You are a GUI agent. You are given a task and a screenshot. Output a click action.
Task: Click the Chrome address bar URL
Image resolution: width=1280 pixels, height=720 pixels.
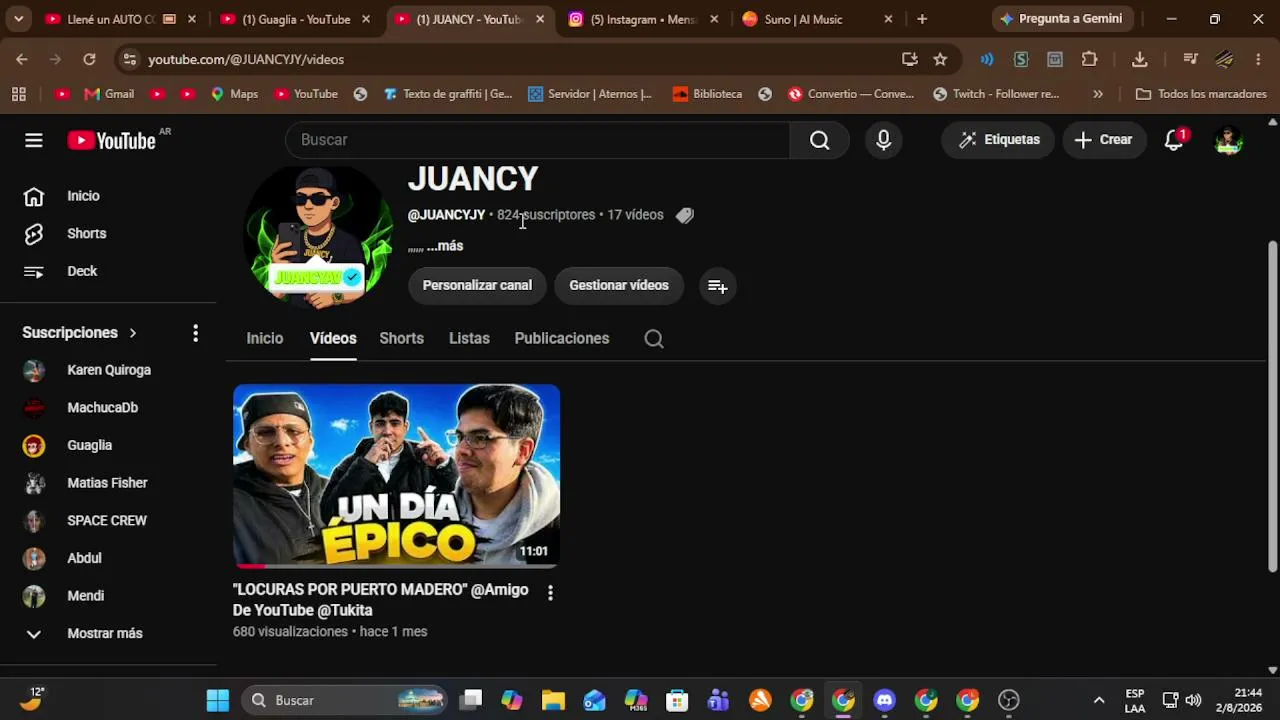[x=246, y=60]
